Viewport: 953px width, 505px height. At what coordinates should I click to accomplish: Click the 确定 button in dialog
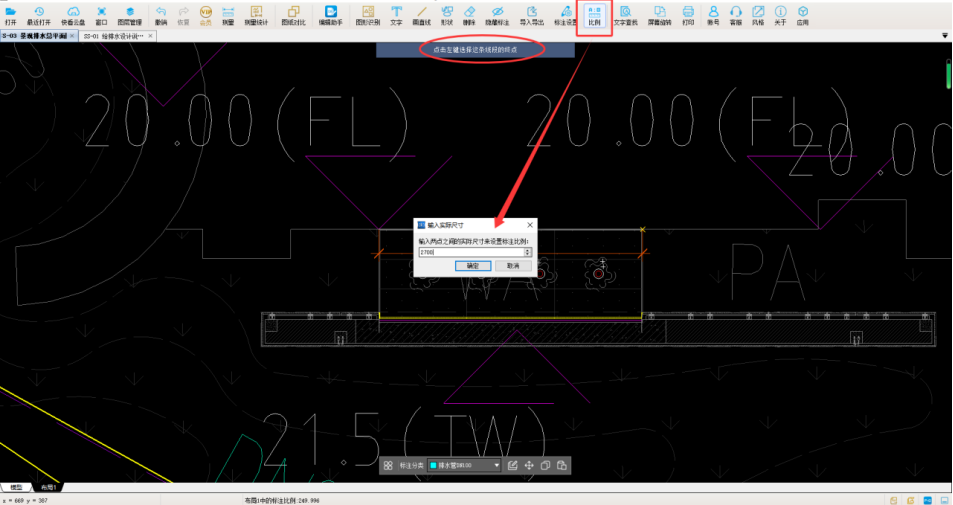tap(473, 267)
